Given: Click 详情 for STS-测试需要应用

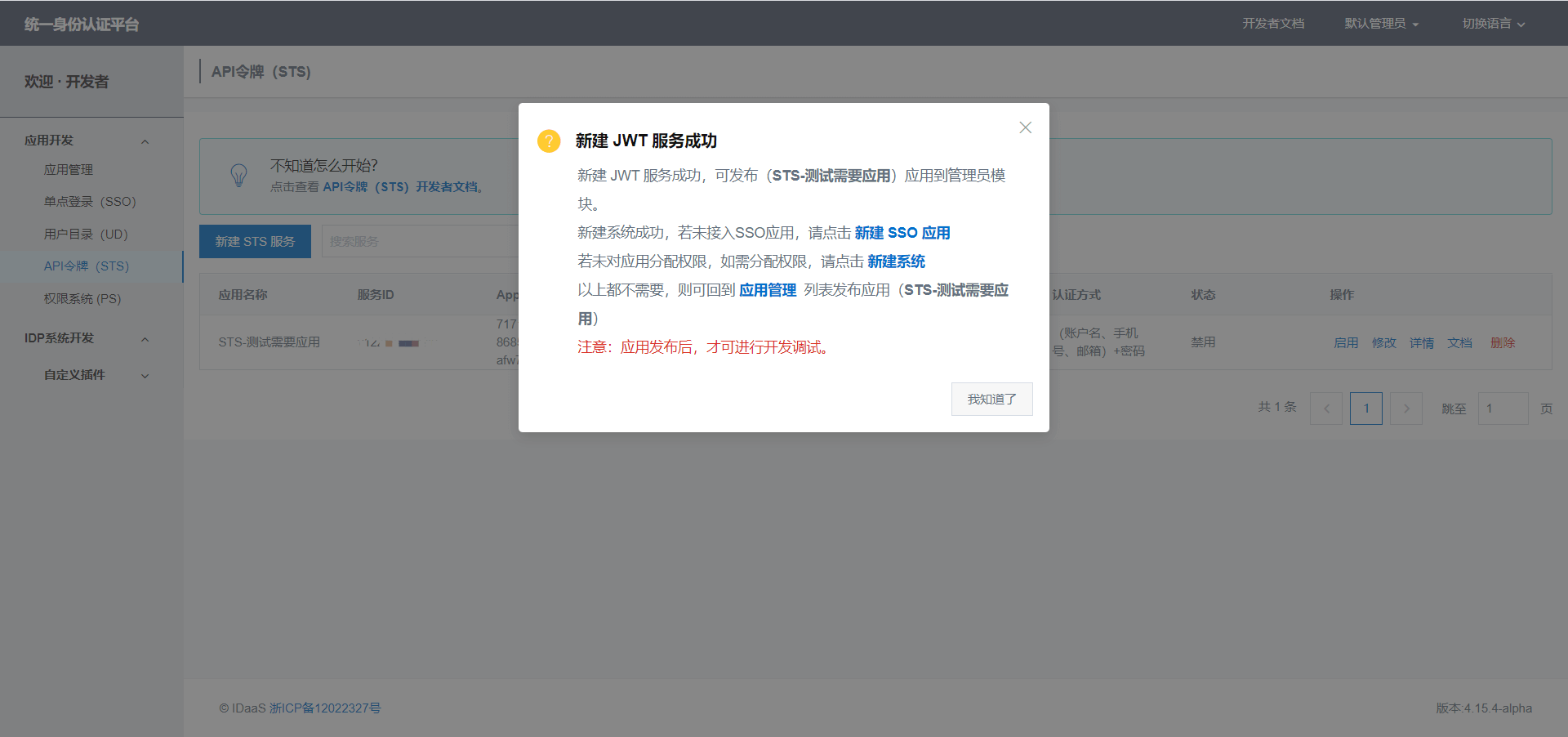Looking at the screenshot, I should click(1422, 342).
